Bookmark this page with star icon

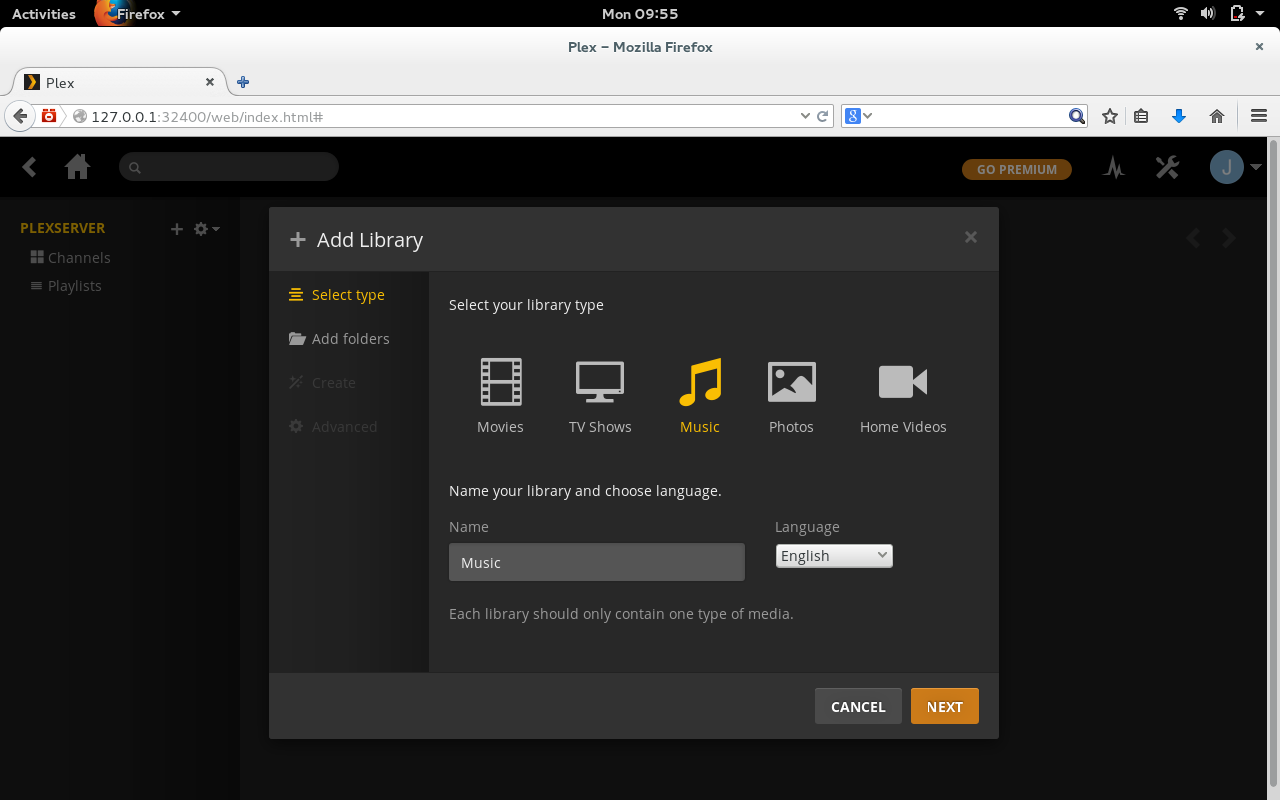click(x=1109, y=116)
